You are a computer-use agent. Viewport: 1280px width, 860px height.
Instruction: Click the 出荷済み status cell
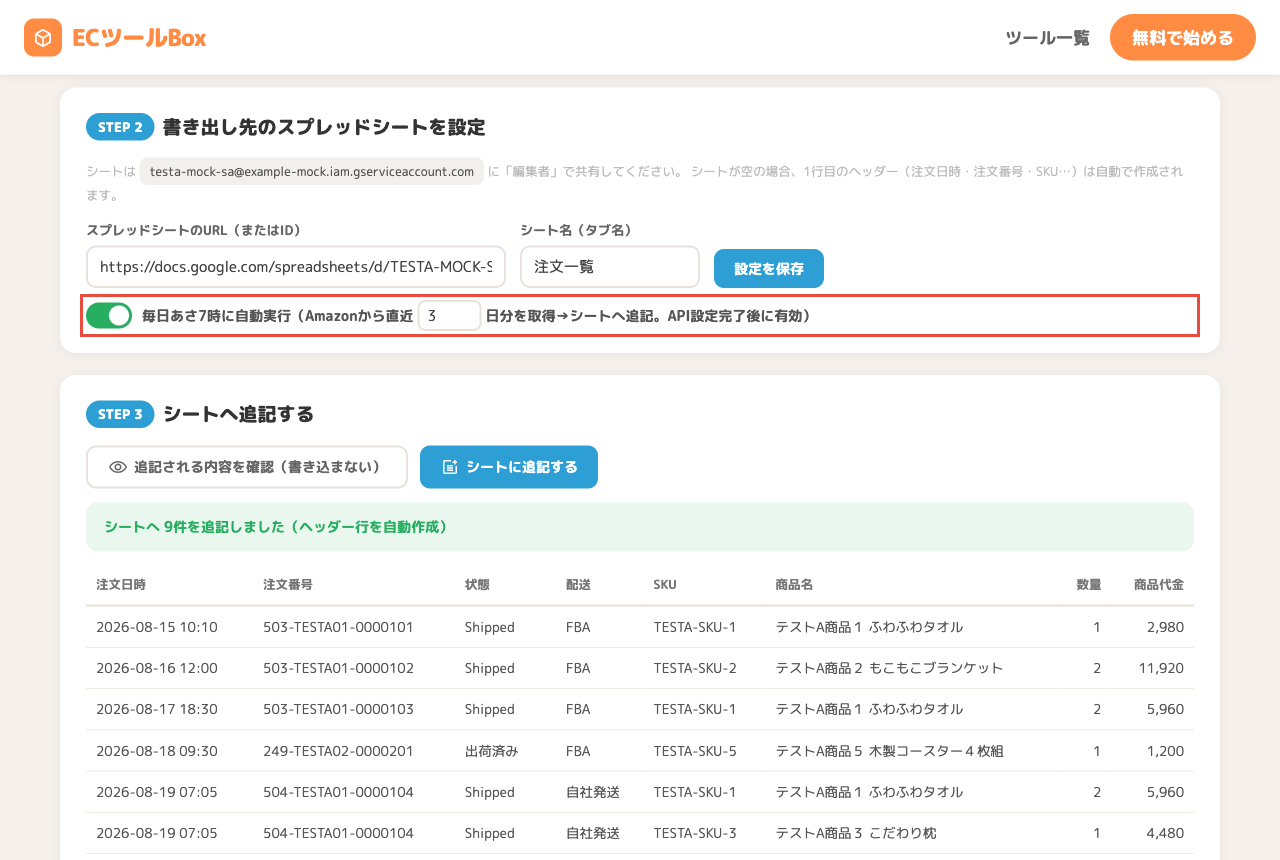491,751
